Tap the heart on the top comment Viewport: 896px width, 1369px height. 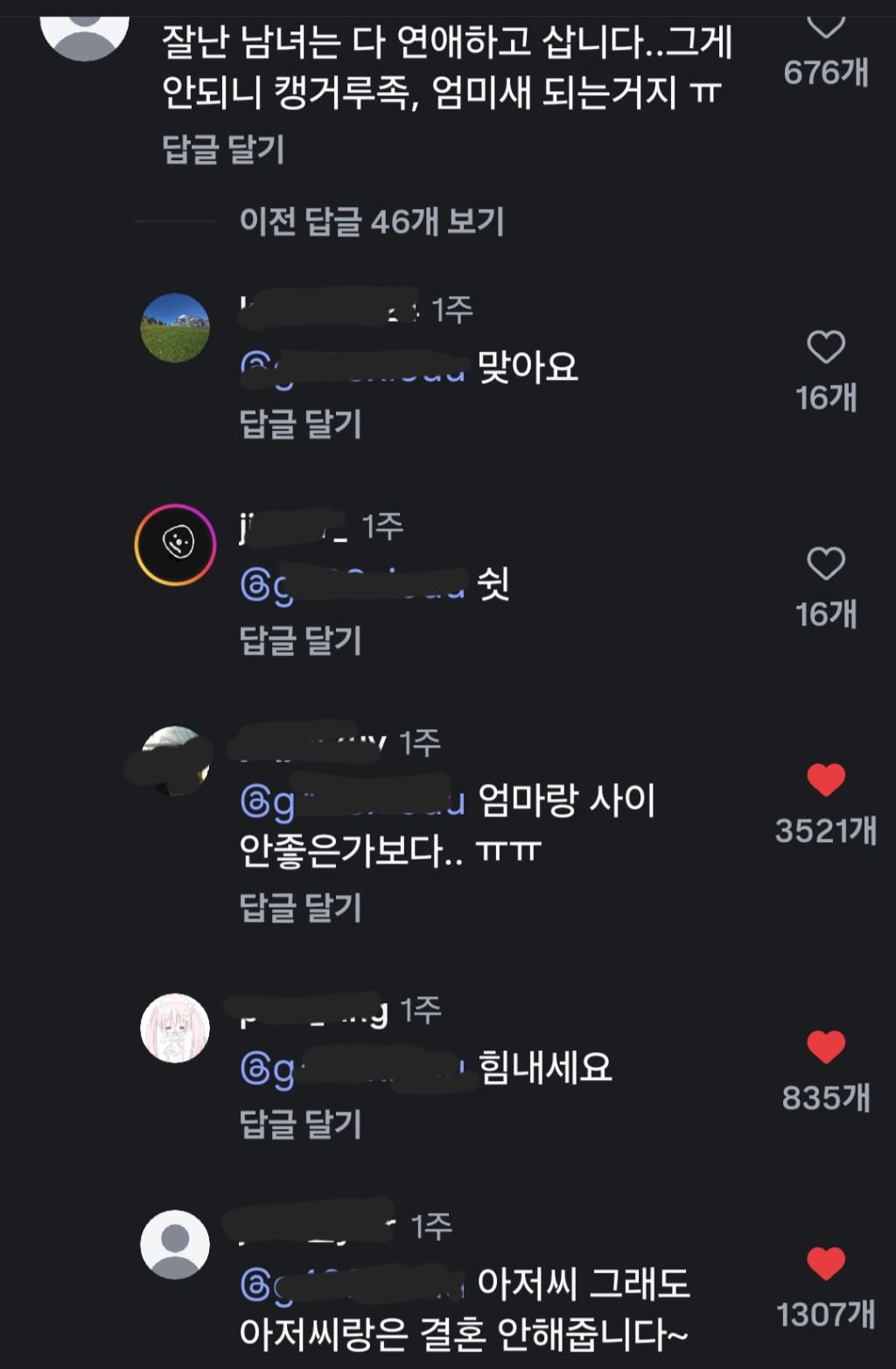pyautogui.click(x=826, y=26)
